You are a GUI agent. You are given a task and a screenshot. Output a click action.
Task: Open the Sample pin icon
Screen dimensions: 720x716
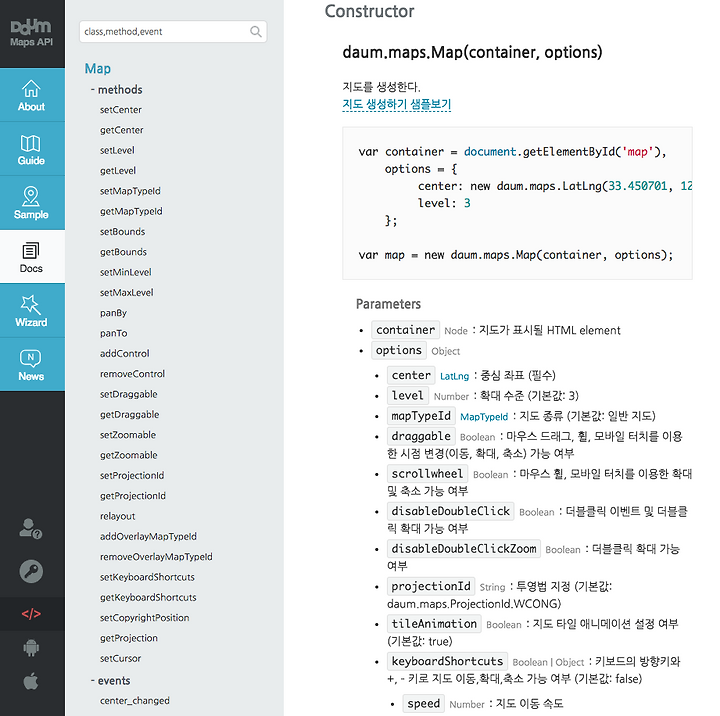point(31,197)
